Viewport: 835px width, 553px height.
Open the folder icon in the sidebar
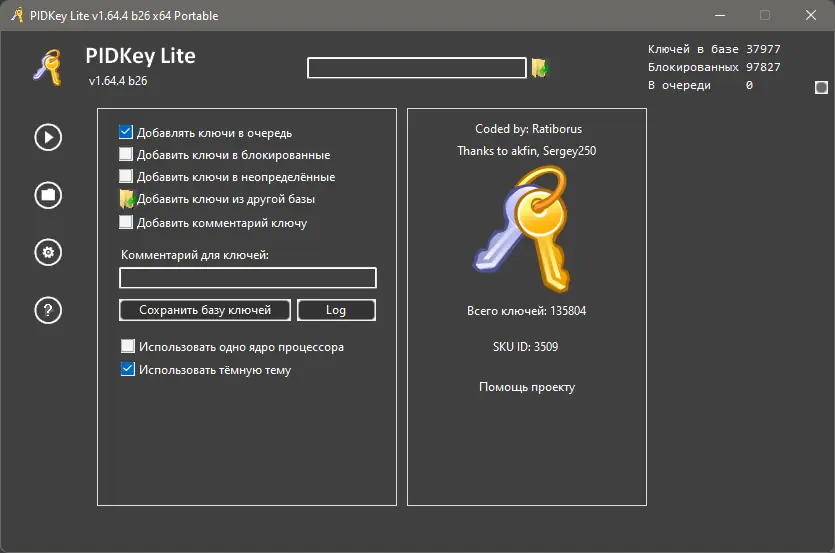point(48,195)
